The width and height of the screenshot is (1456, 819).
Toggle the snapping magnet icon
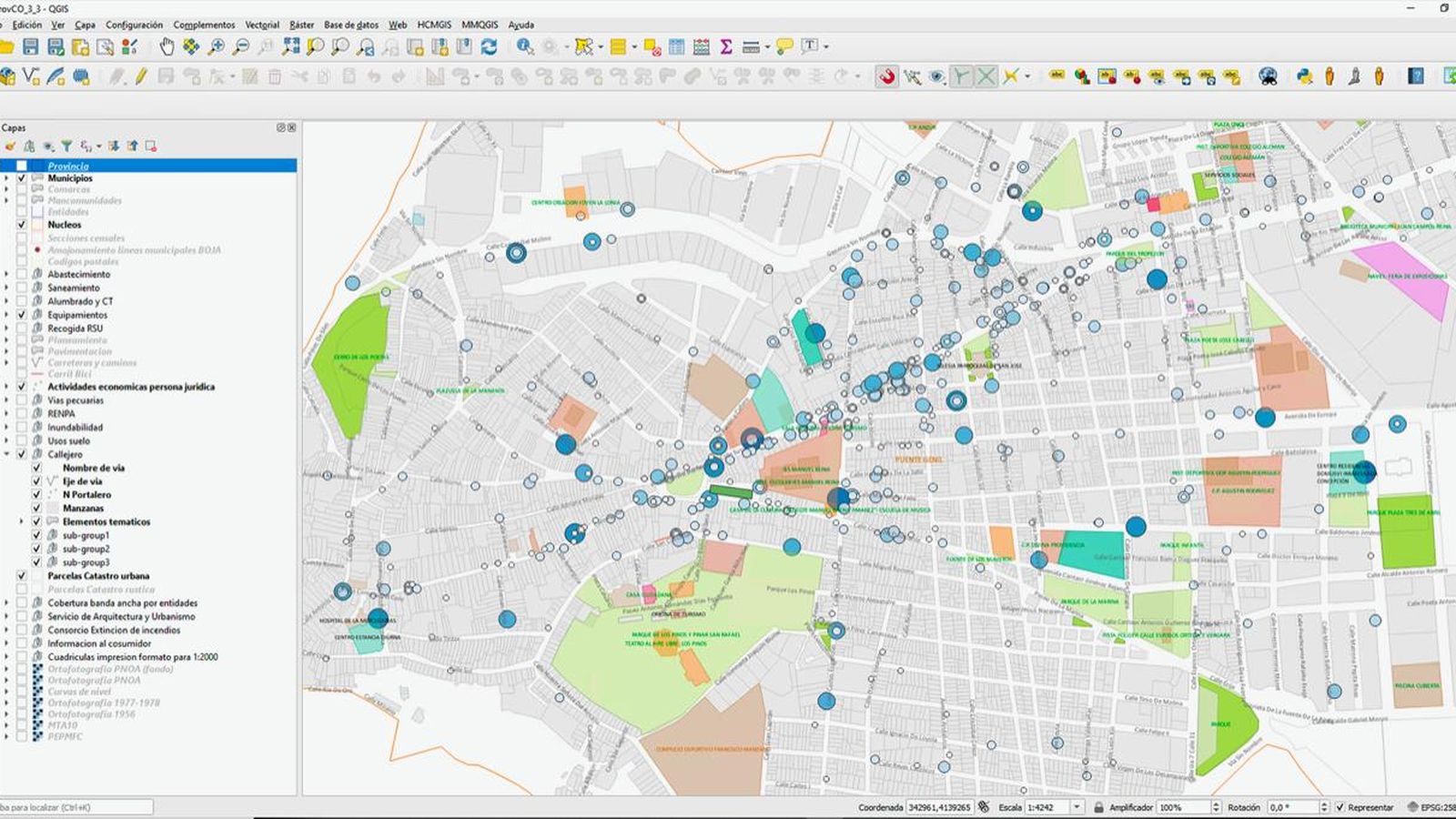886,77
